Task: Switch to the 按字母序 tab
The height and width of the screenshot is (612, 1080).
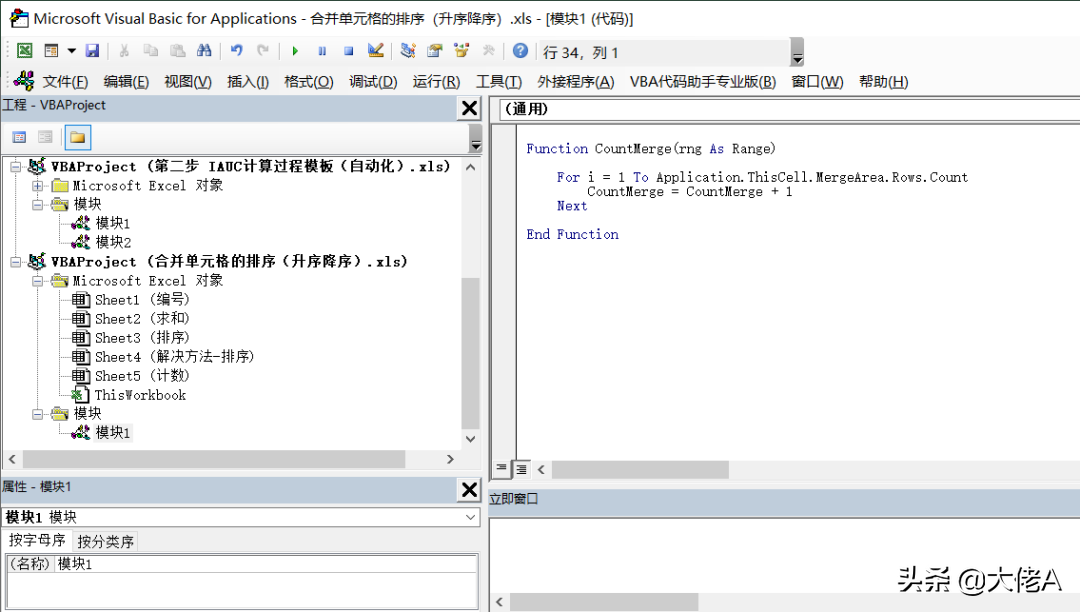Action: 37,540
